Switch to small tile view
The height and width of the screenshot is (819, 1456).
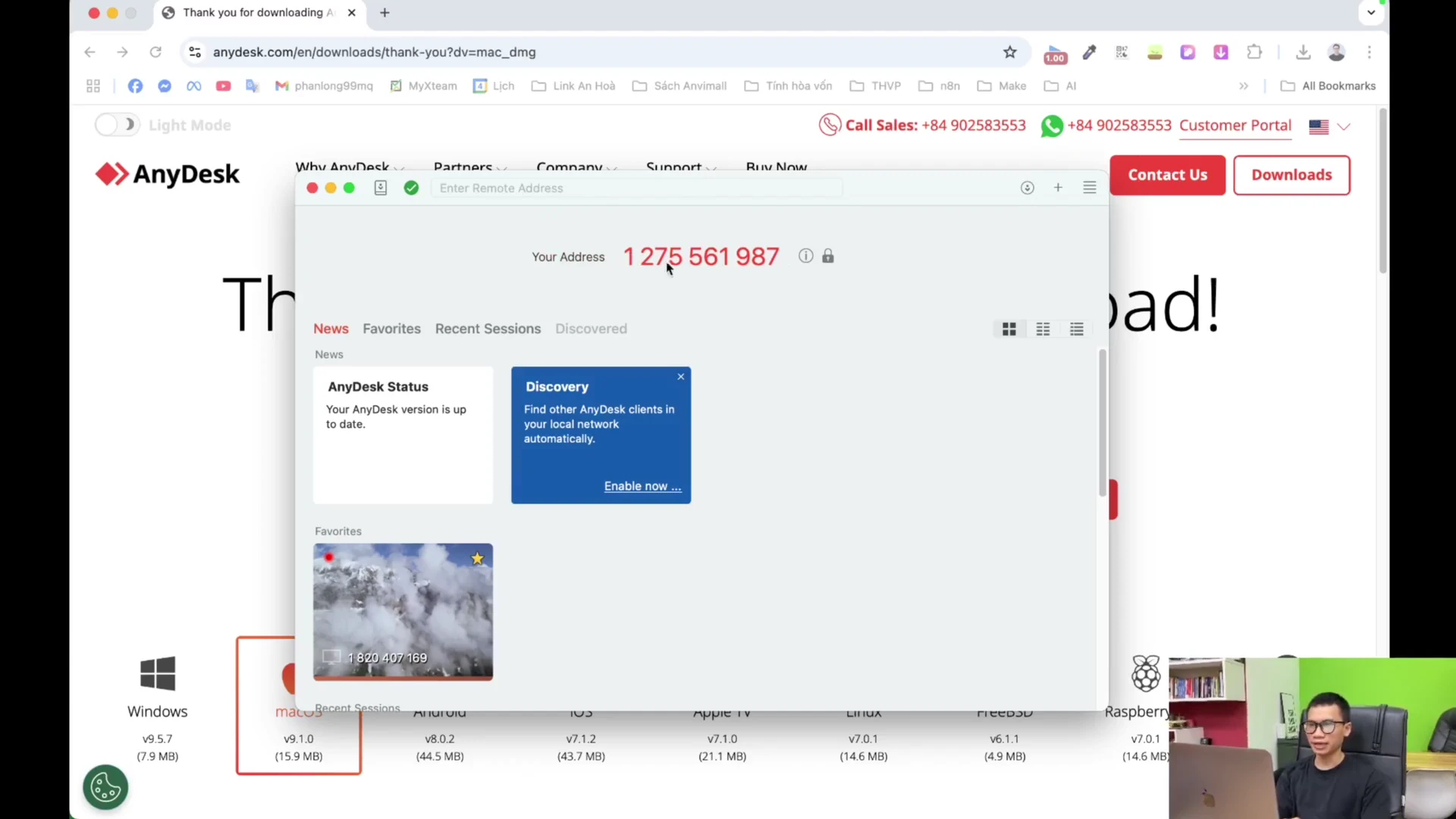click(1043, 329)
